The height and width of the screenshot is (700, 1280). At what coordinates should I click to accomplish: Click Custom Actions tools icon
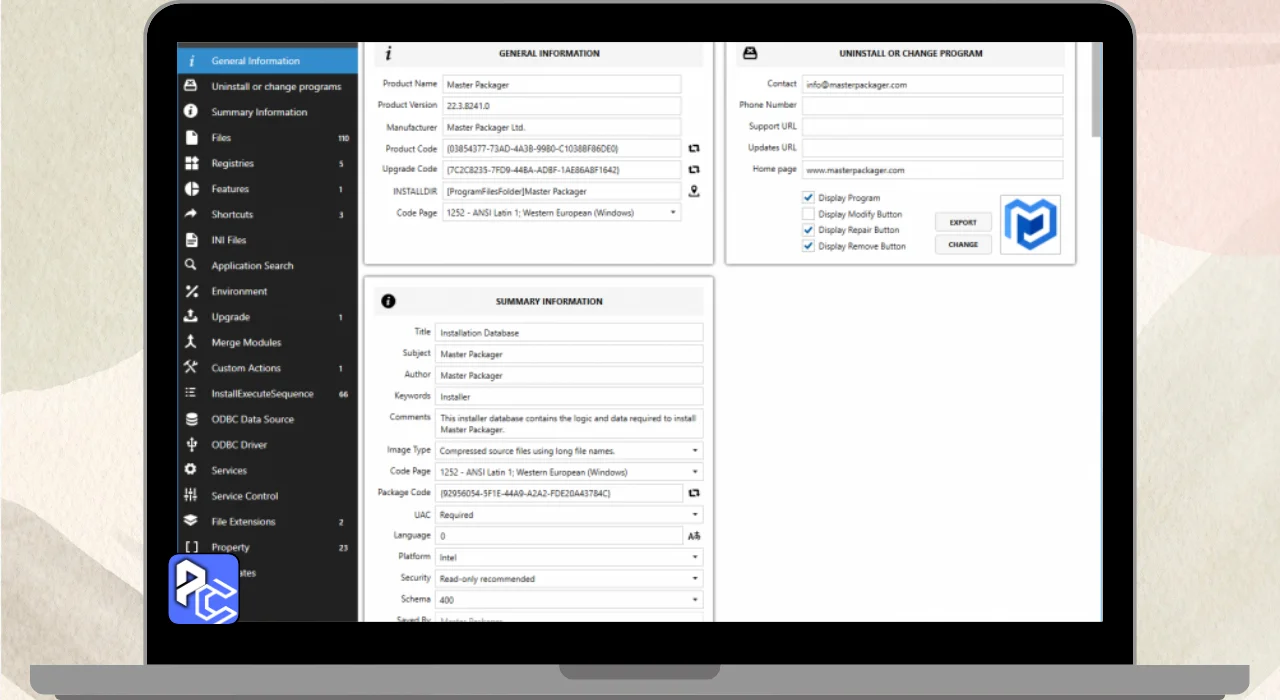(191, 367)
